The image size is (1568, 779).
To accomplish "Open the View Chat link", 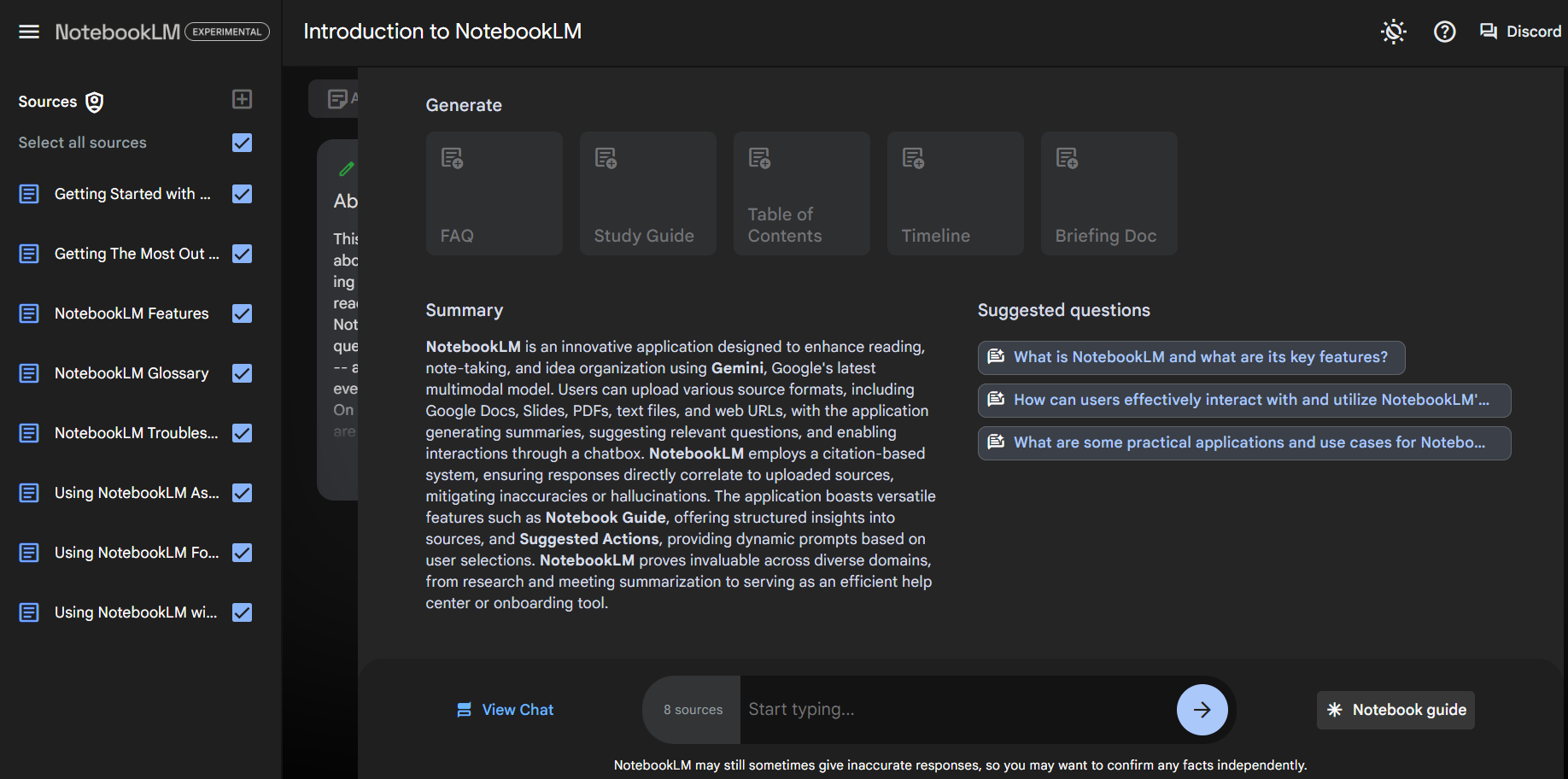I will click(x=505, y=710).
